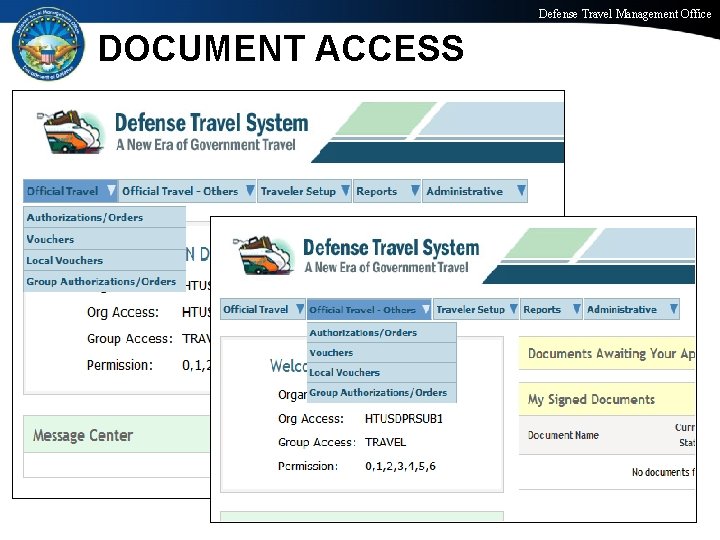Open Administrative menu in back window
This screenshot has width=720, height=540.
pos(475,191)
